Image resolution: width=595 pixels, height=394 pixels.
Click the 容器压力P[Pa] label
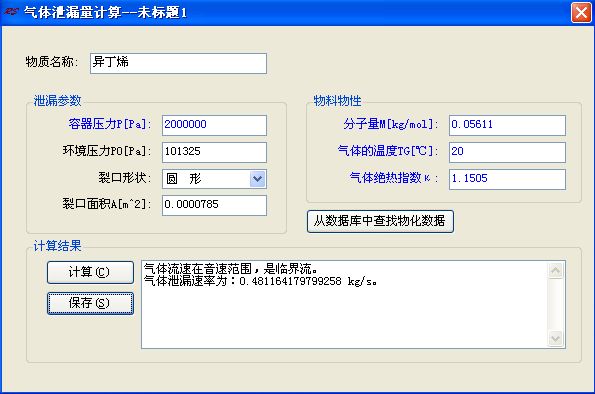pyautogui.click(x=110, y=124)
